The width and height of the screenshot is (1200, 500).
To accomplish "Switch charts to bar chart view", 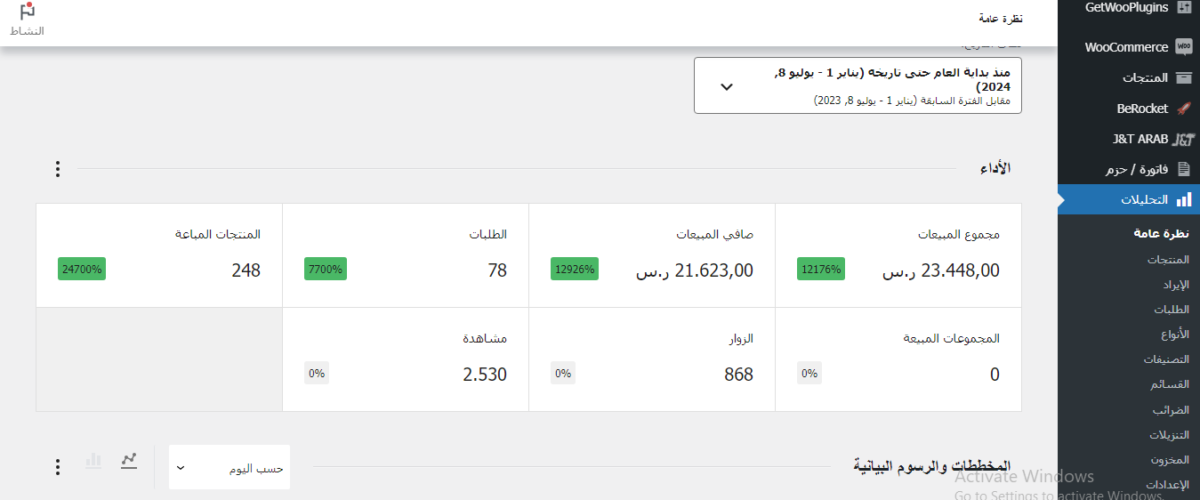I will click(94, 460).
